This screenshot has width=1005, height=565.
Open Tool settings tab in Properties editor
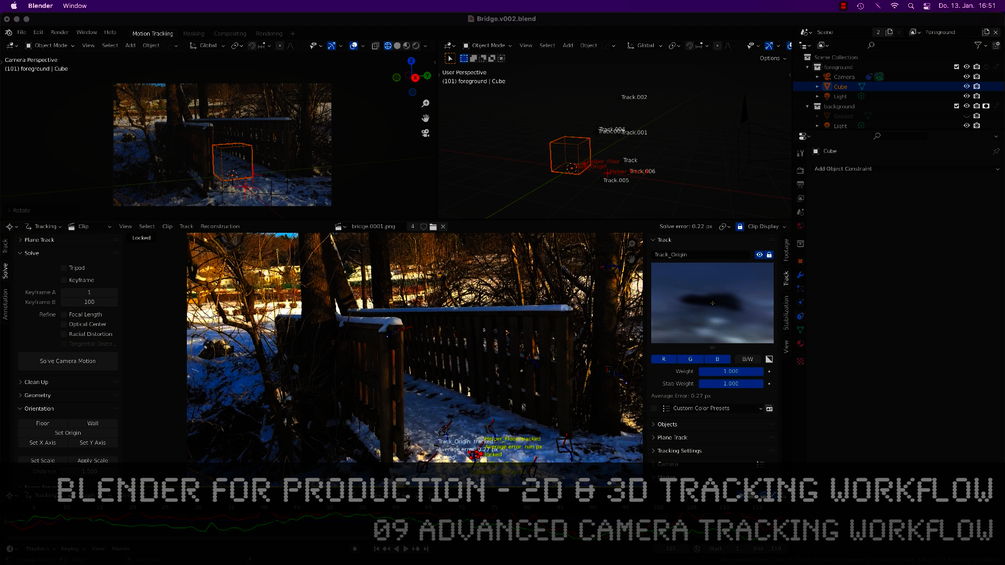801,153
